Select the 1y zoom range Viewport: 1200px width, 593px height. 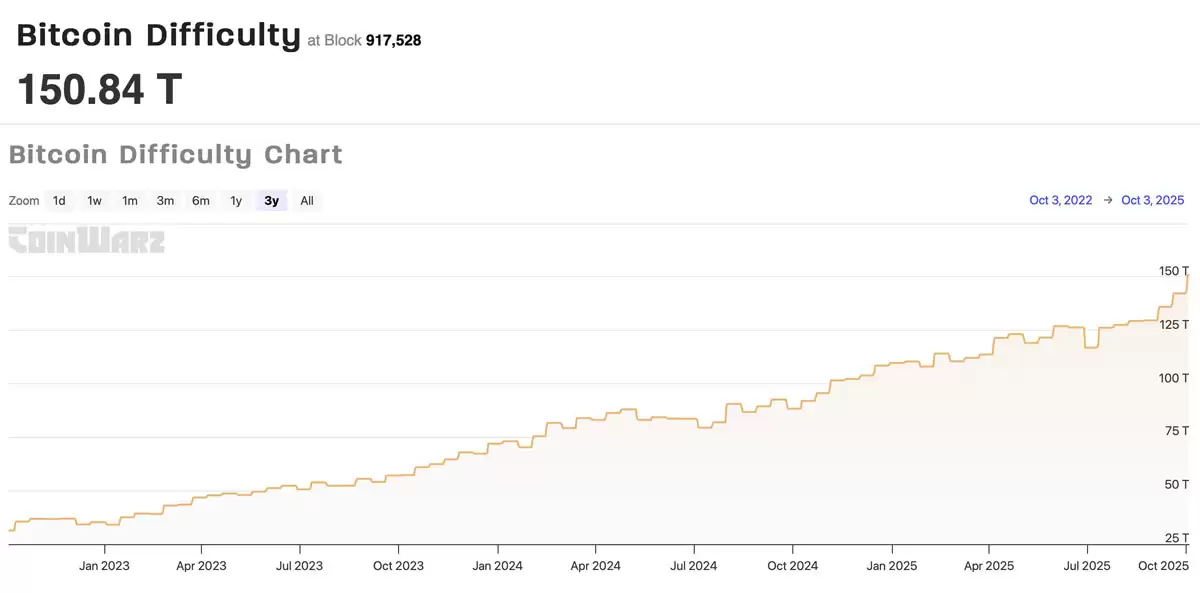click(x=235, y=200)
